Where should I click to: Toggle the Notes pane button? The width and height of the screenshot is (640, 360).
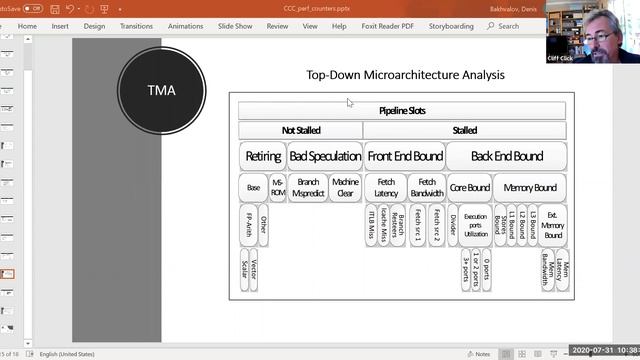coord(479,354)
